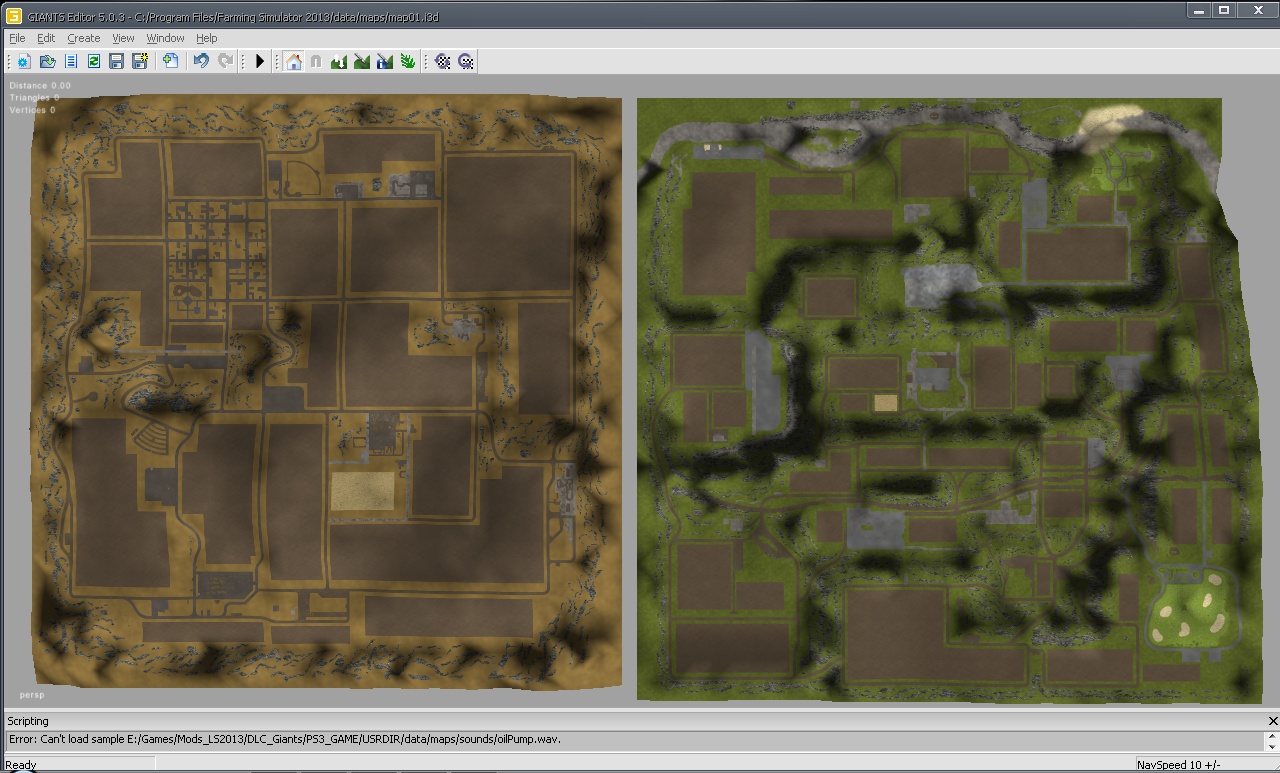Click the scripting log scroll up arrow
This screenshot has width=1280, height=773.
[1272, 736]
